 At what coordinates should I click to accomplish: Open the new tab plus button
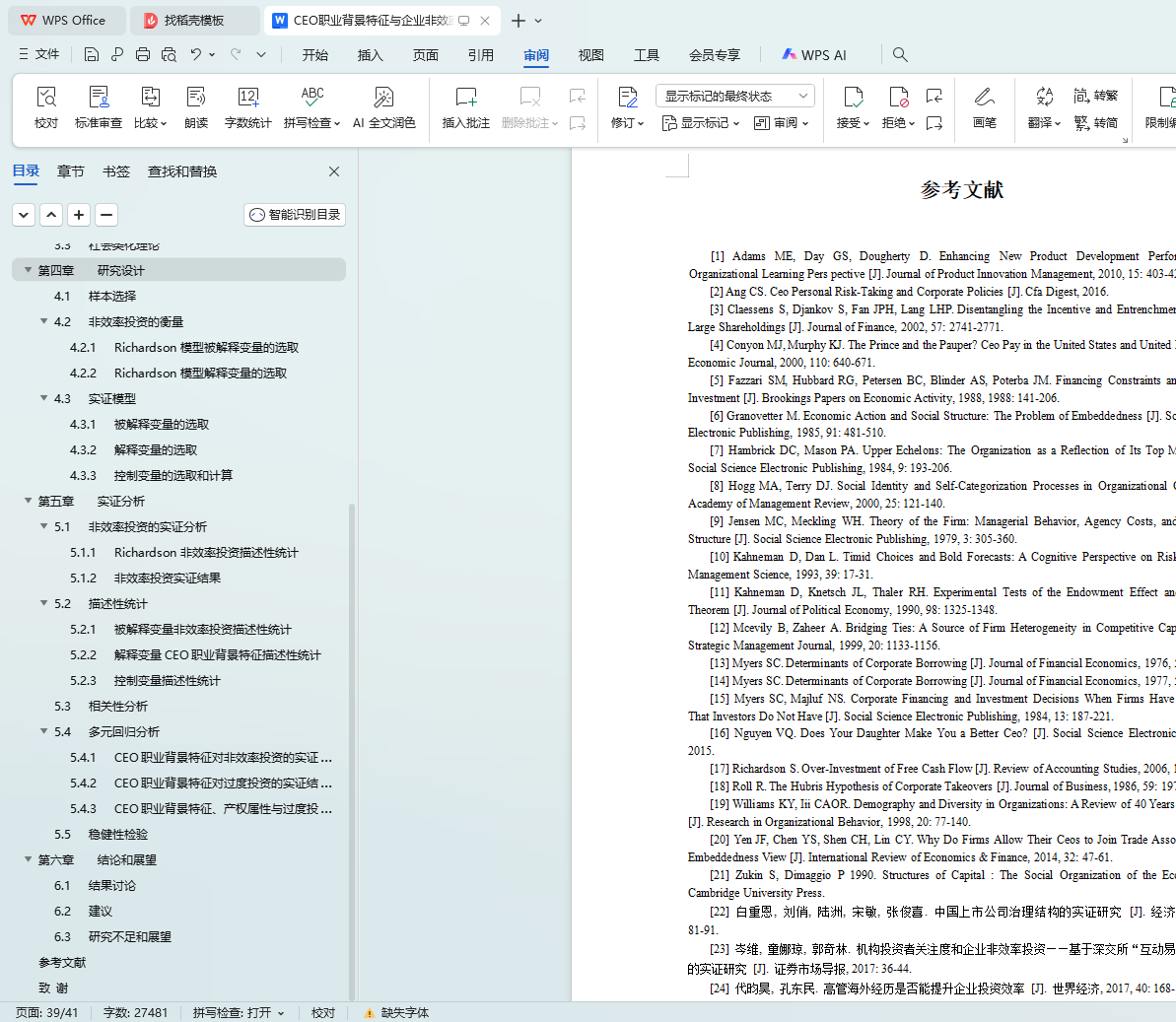pos(519,21)
